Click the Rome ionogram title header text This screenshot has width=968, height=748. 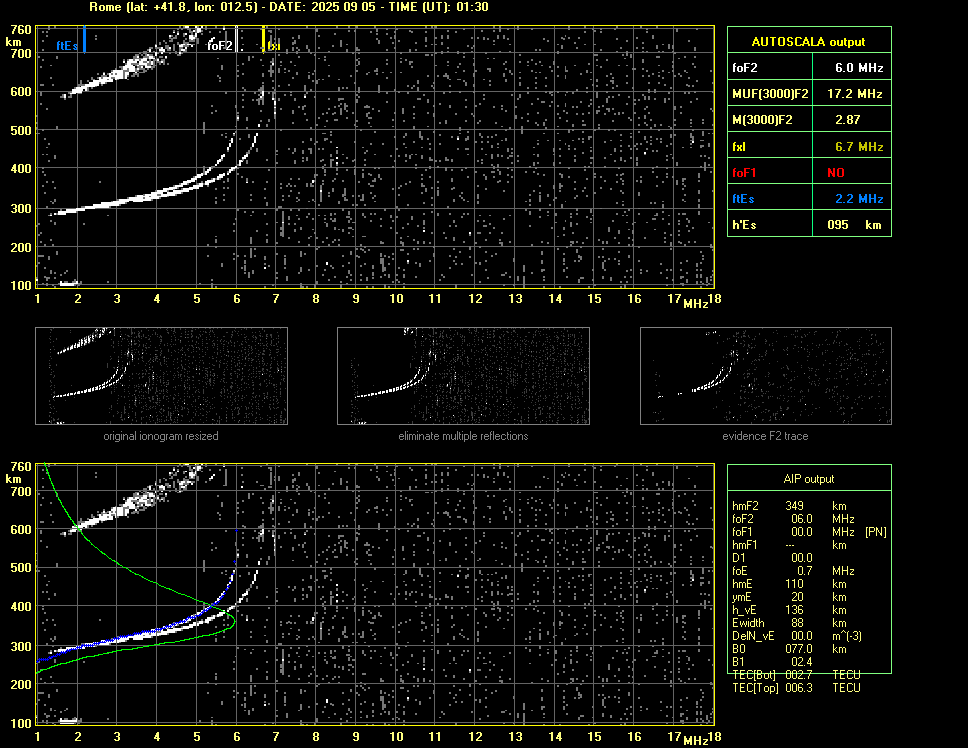pos(288,7)
